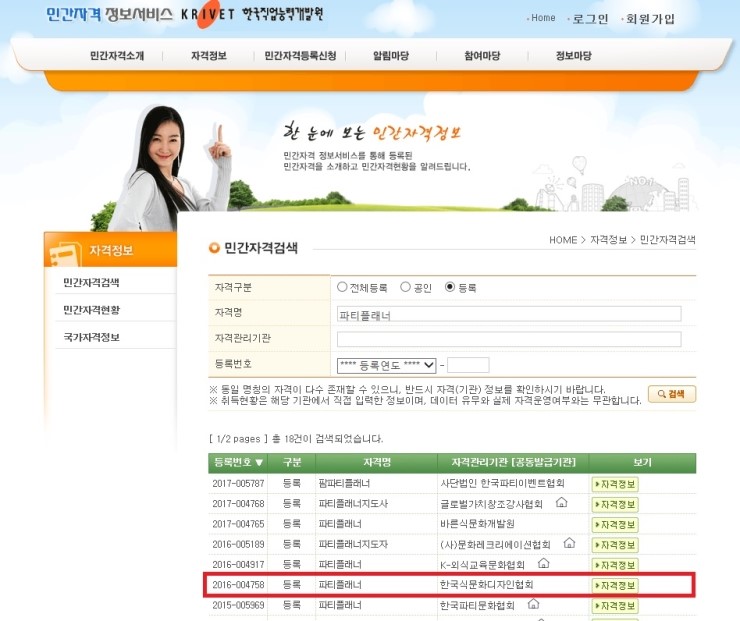Viewport: 740px width, 621px height.
Task: Click the 구분 column header
Action: [292, 462]
